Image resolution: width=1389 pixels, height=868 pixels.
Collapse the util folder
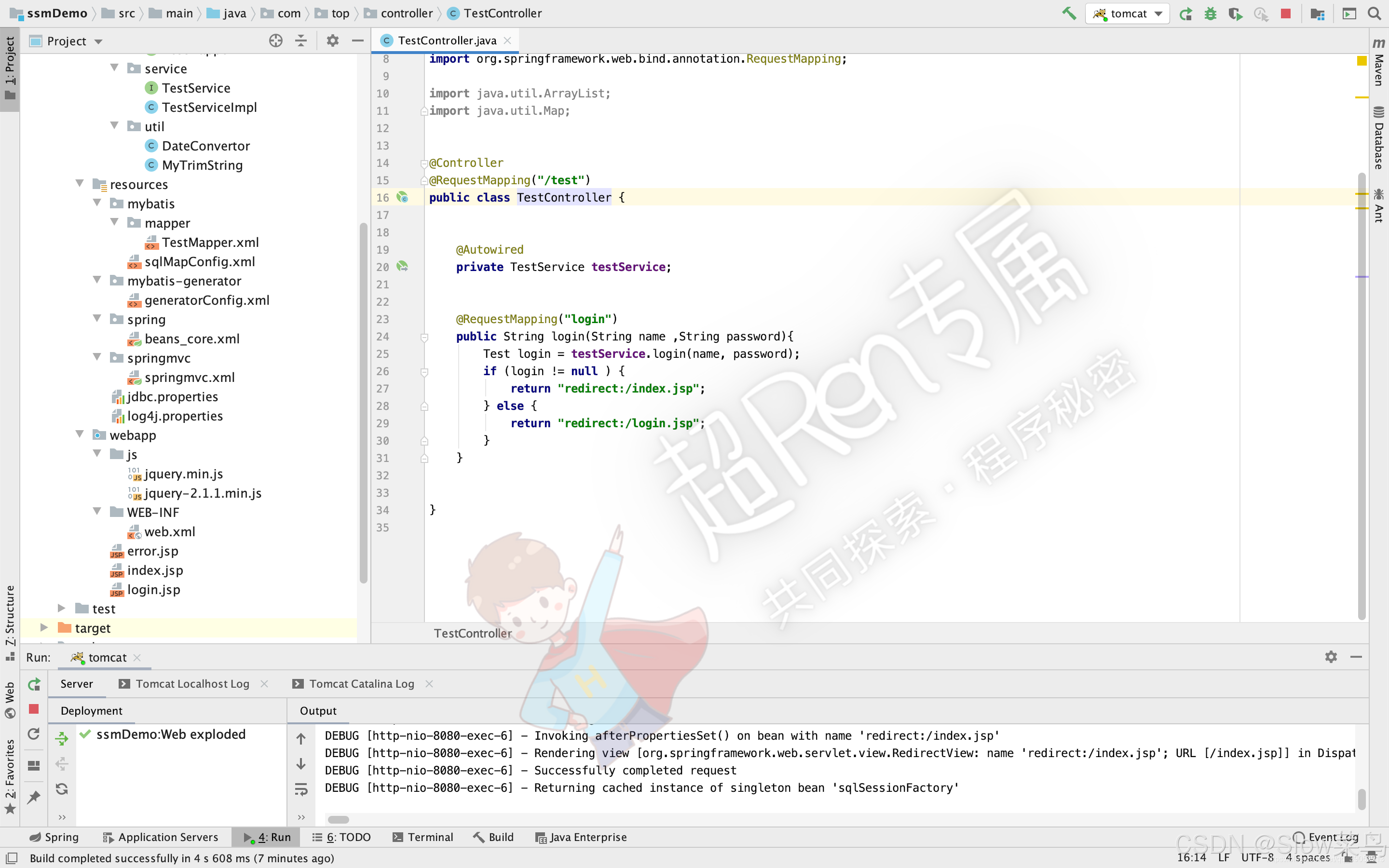click(x=114, y=126)
